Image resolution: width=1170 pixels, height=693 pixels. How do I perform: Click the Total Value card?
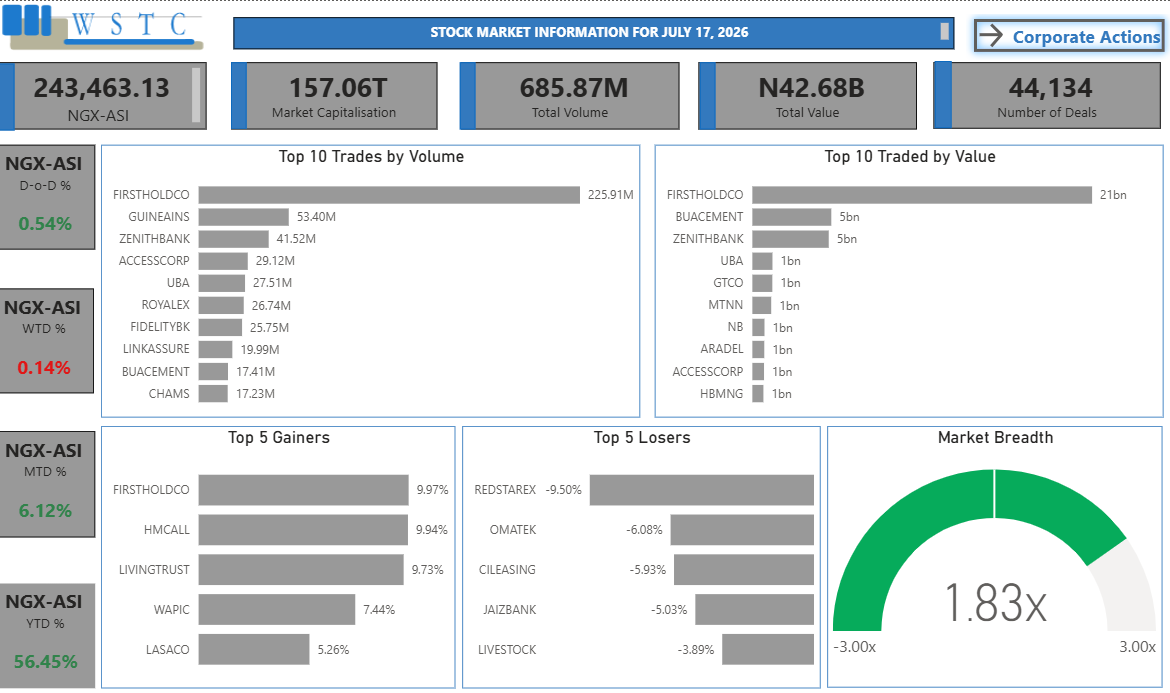tap(807, 96)
